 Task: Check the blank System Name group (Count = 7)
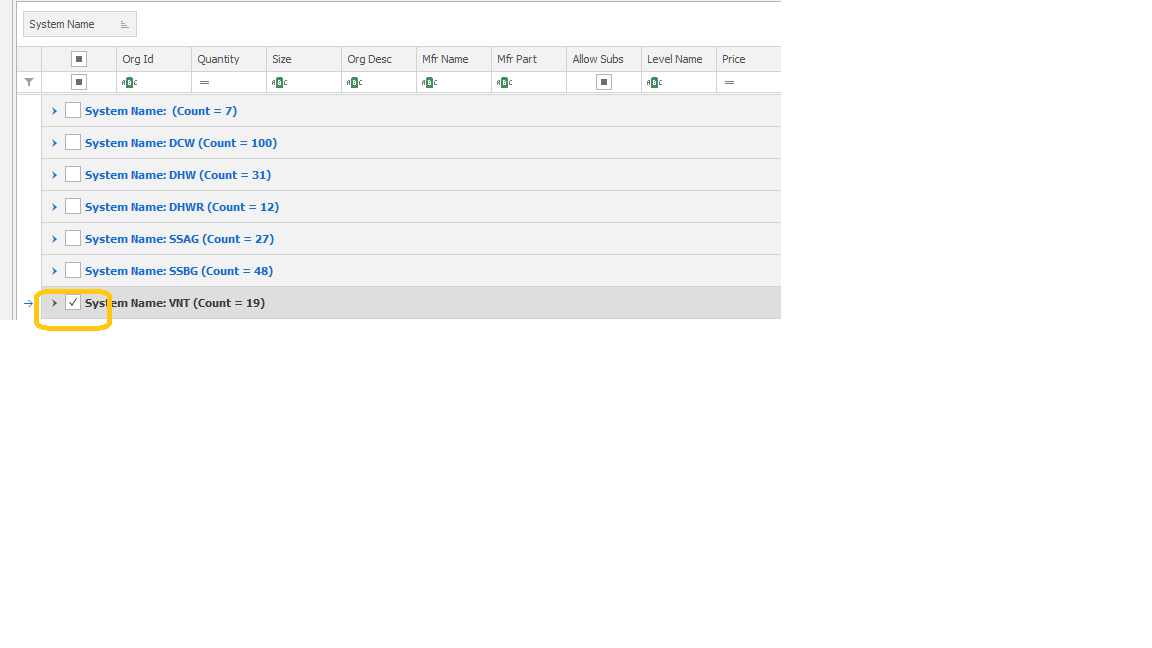point(73,110)
